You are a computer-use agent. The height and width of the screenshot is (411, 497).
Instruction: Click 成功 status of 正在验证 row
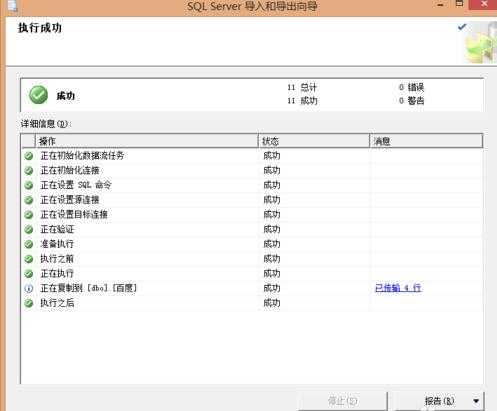pyautogui.click(x=272, y=229)
